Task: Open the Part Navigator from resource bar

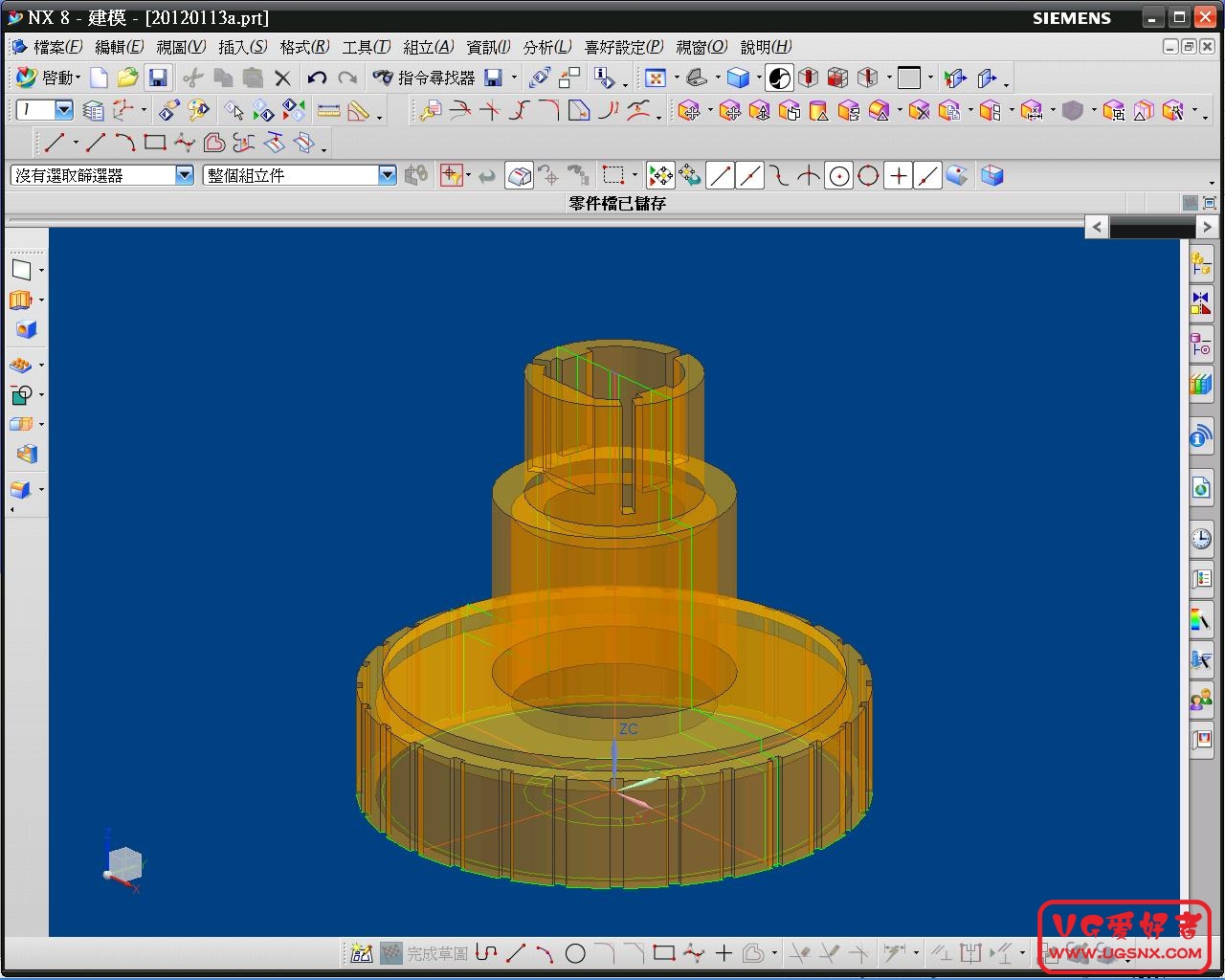Action: pos(1201,344)
